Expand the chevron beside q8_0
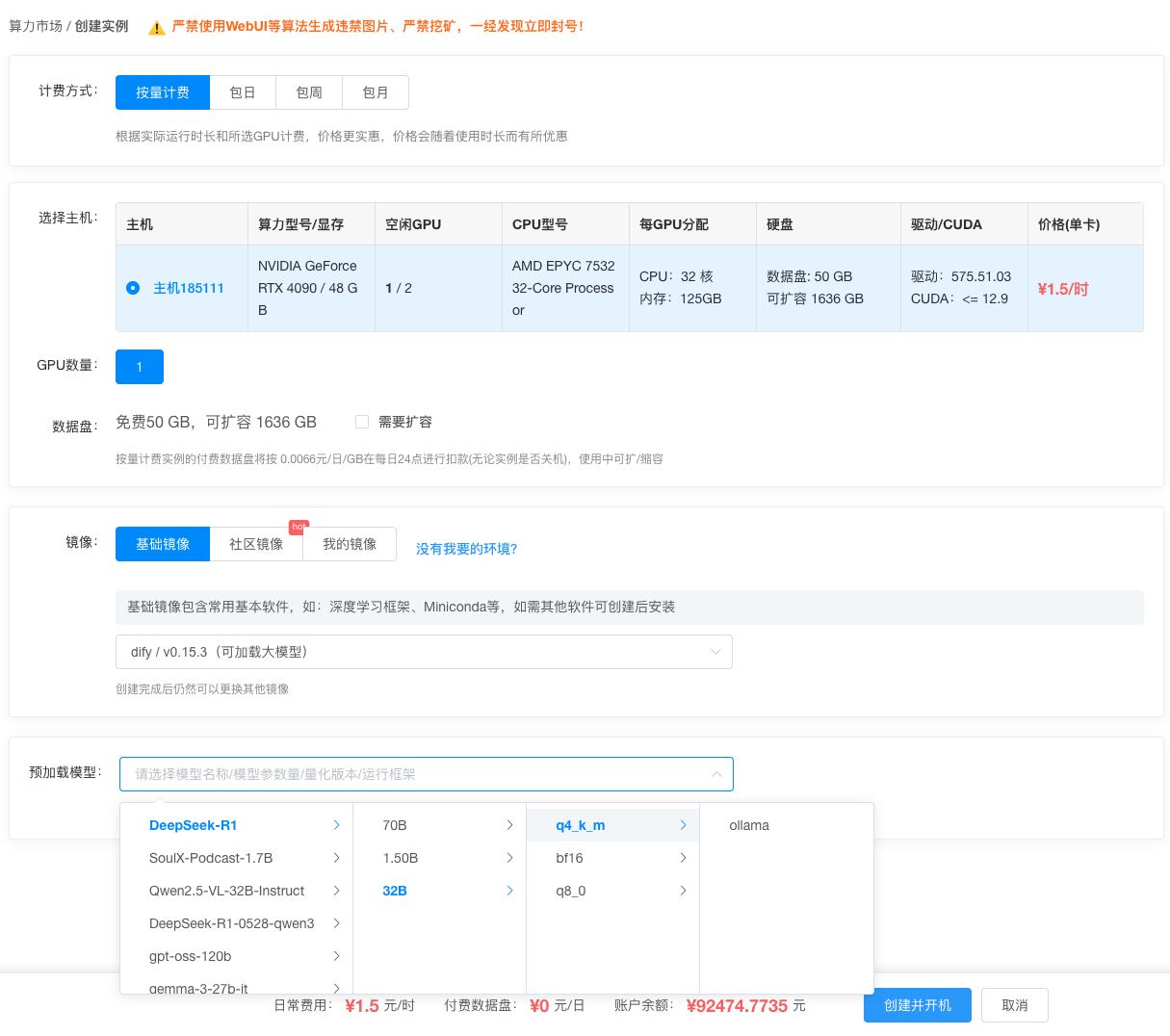1170x1036 pixels. click(x=683, y=891)
